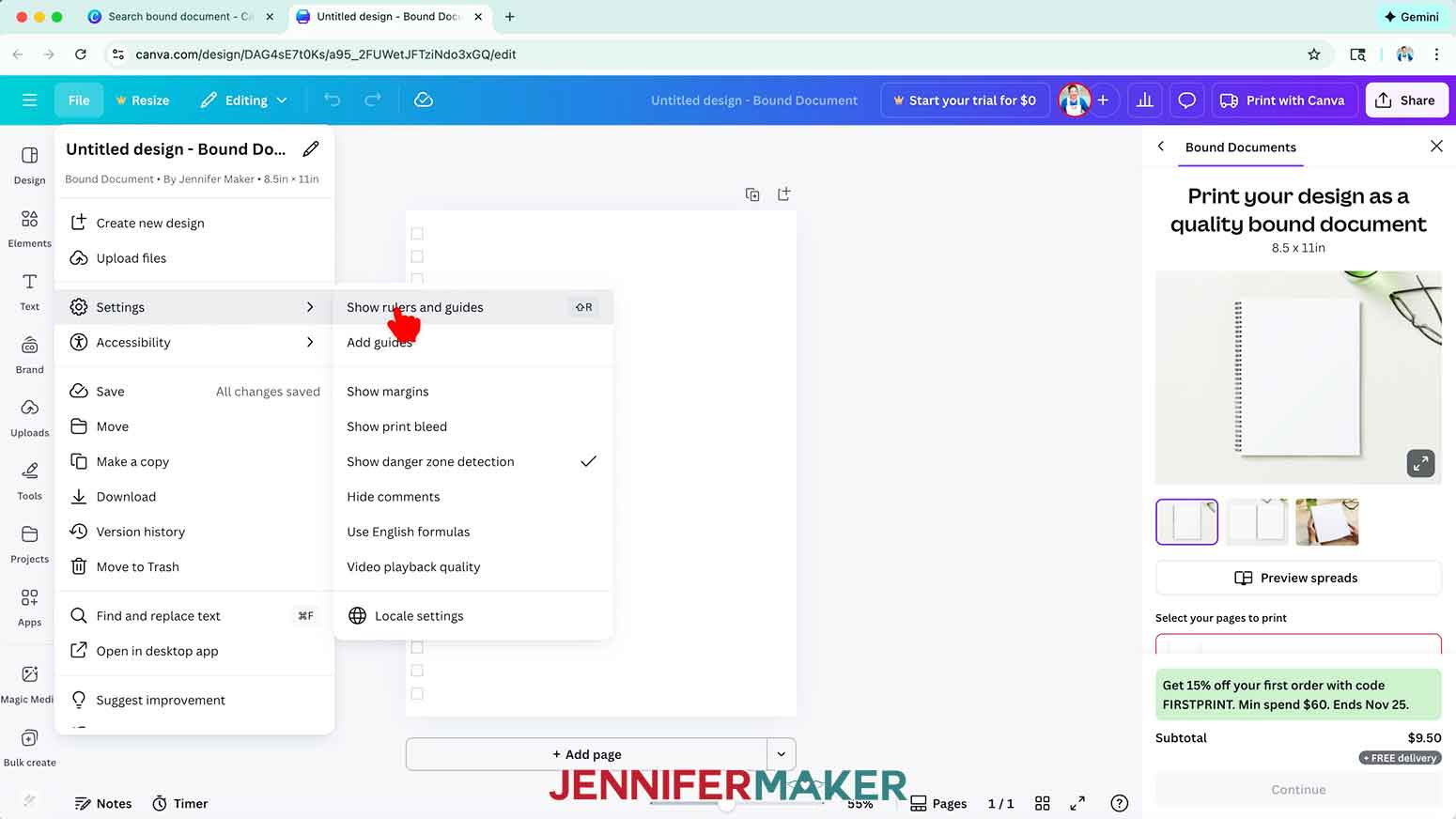This screenshot has width=1456, height=819.
Task: Open Locale settings
Action: tap(472, 616)
